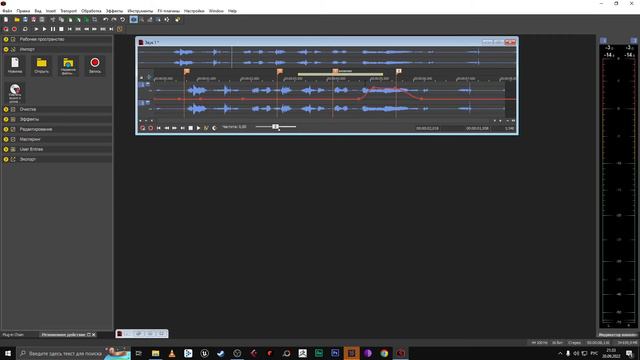Click the Новинка import button
Image resolution: width=640 pixels, height=360 pixels.
[x=15, y=65]
